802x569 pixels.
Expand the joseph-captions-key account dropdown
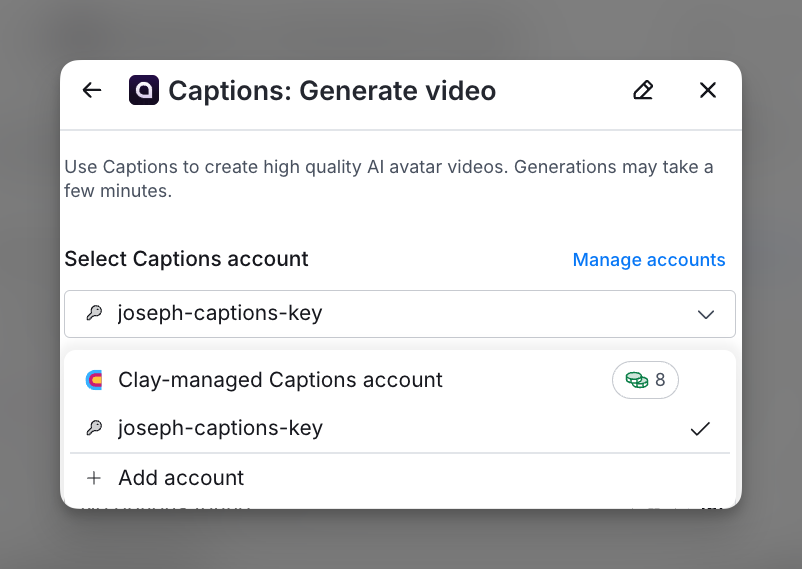(x=400, y=314)
